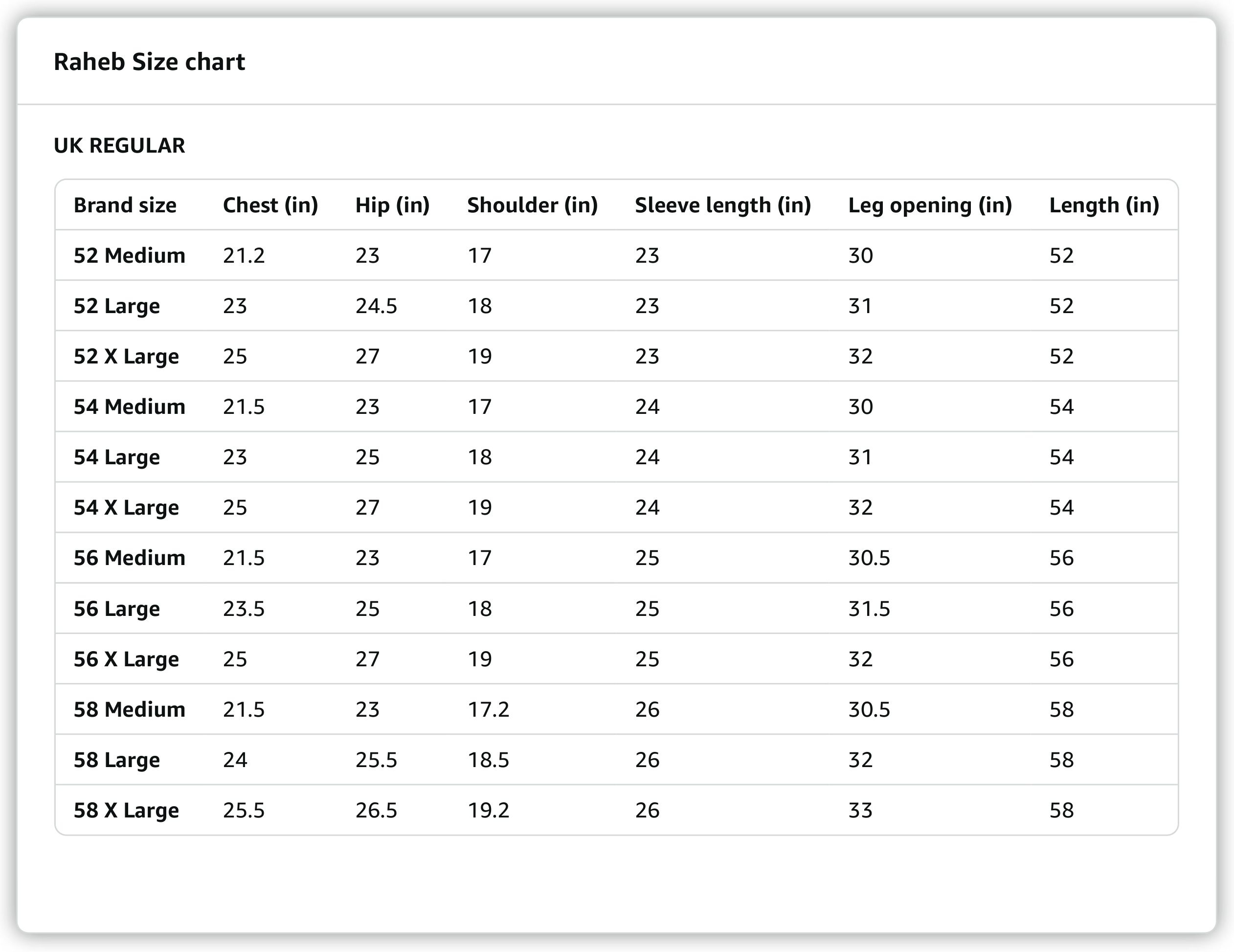The width and height of the screenshot is (1234, 952).
Task: Select the 52 Medium row label
Action: tap(130, 255)
